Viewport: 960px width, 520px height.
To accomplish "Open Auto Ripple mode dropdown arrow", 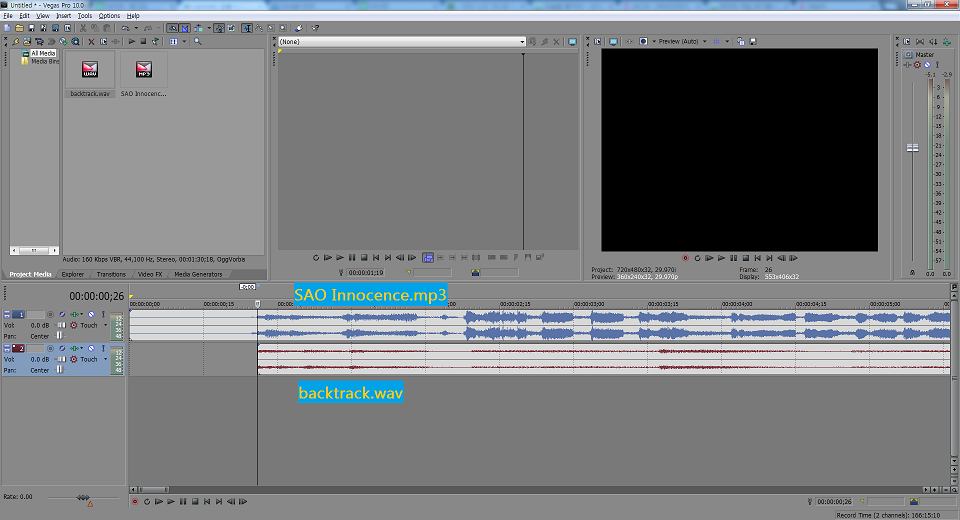I will tap(209, 28).
